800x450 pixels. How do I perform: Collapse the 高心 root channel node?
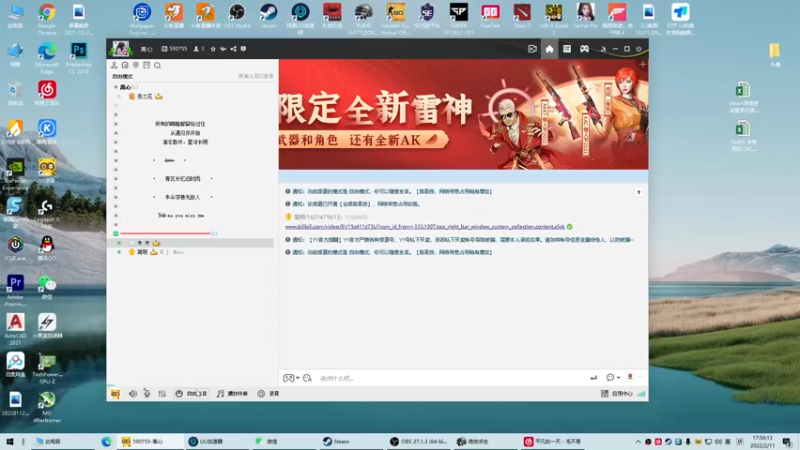[116, 87]
